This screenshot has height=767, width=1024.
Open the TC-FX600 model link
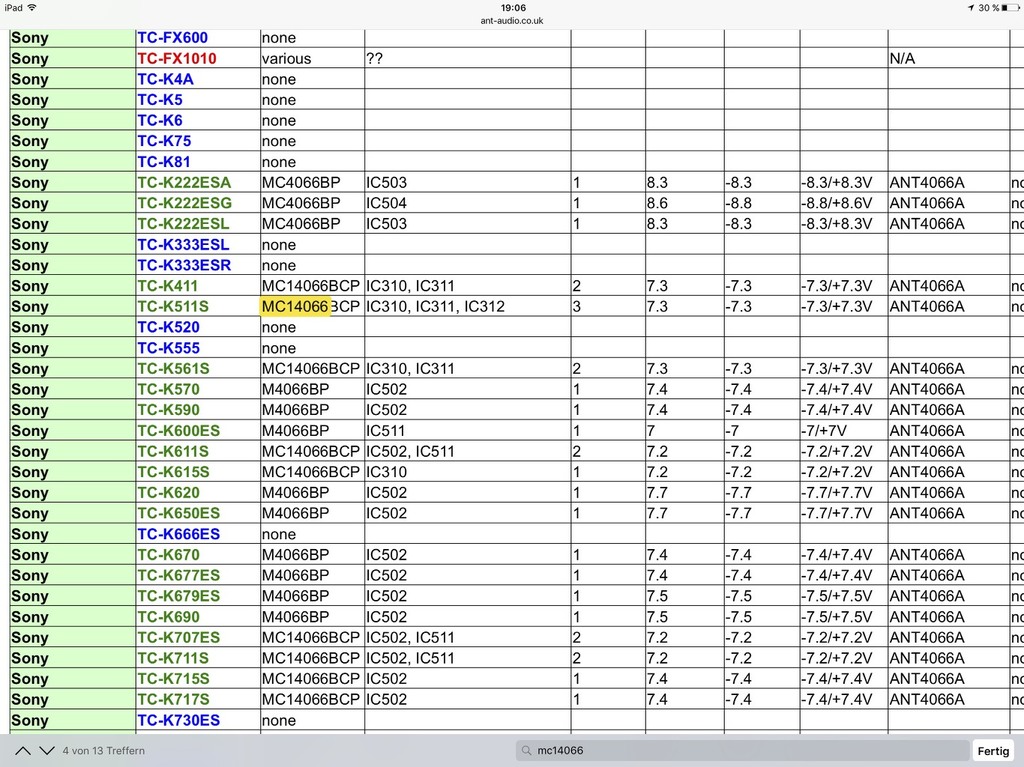[x=172, y=38]
